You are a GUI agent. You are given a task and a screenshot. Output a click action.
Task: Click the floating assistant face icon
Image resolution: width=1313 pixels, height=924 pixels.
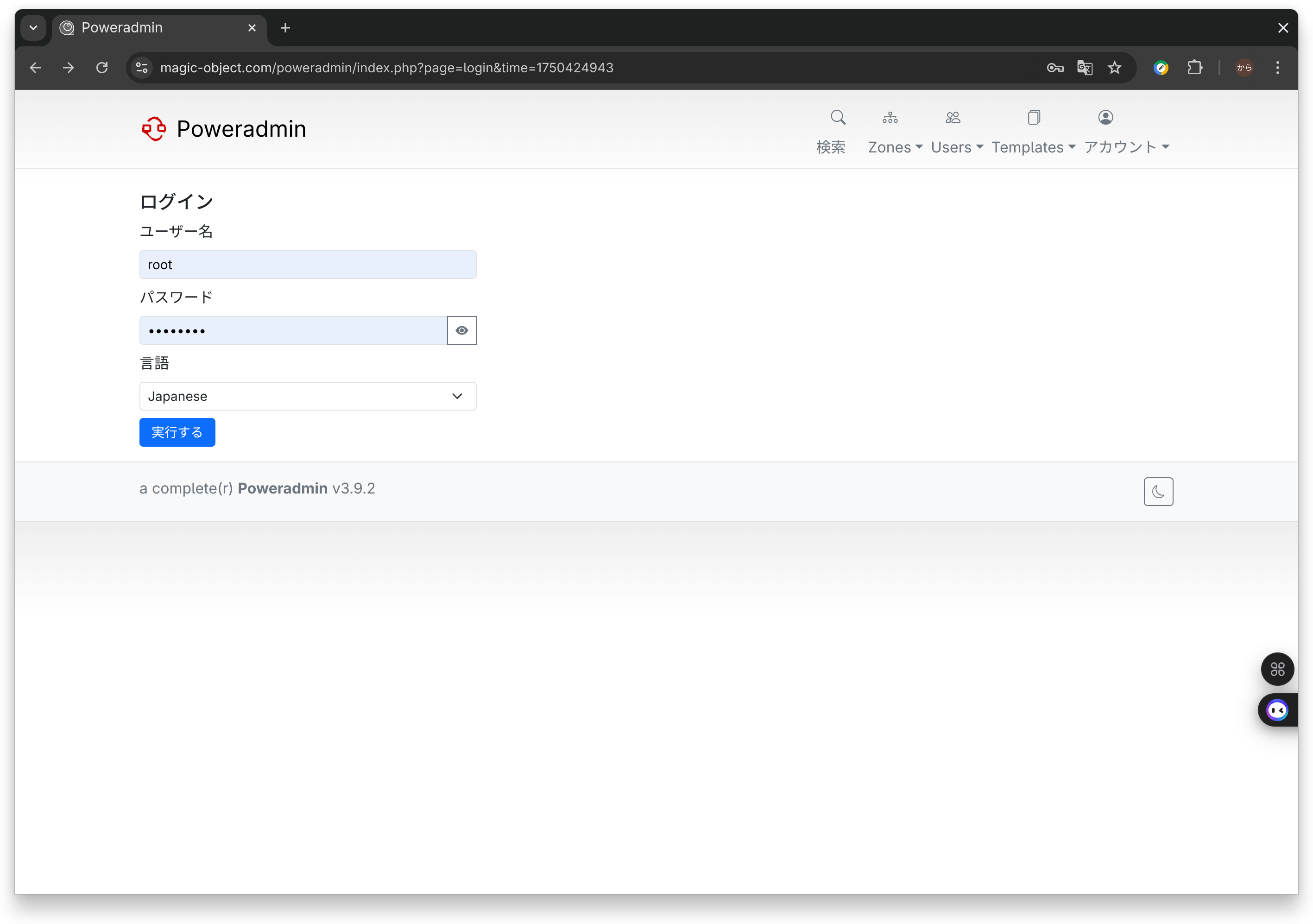point(1277,710)
